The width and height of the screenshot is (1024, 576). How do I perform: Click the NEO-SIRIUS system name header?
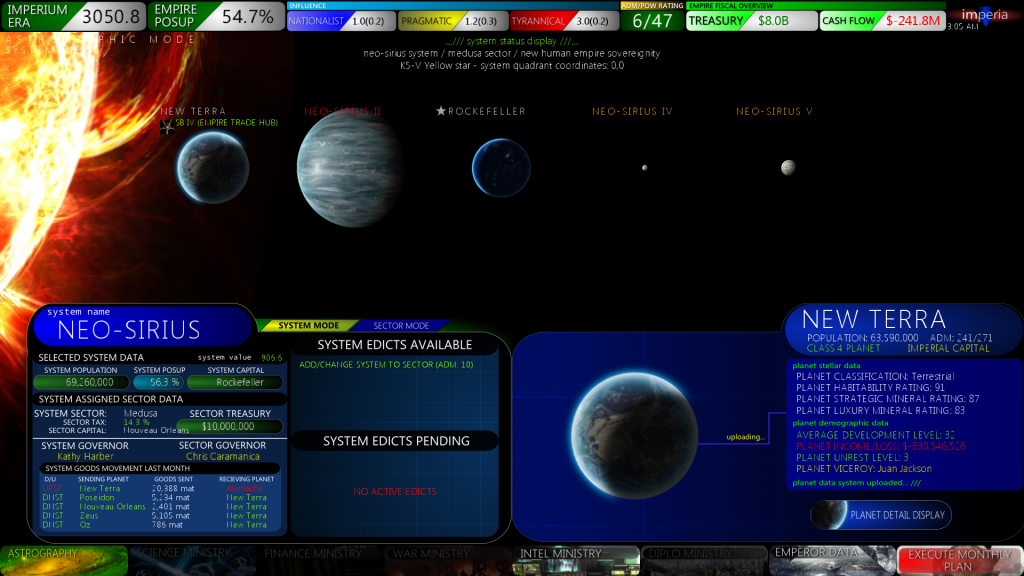click(129, 330)
